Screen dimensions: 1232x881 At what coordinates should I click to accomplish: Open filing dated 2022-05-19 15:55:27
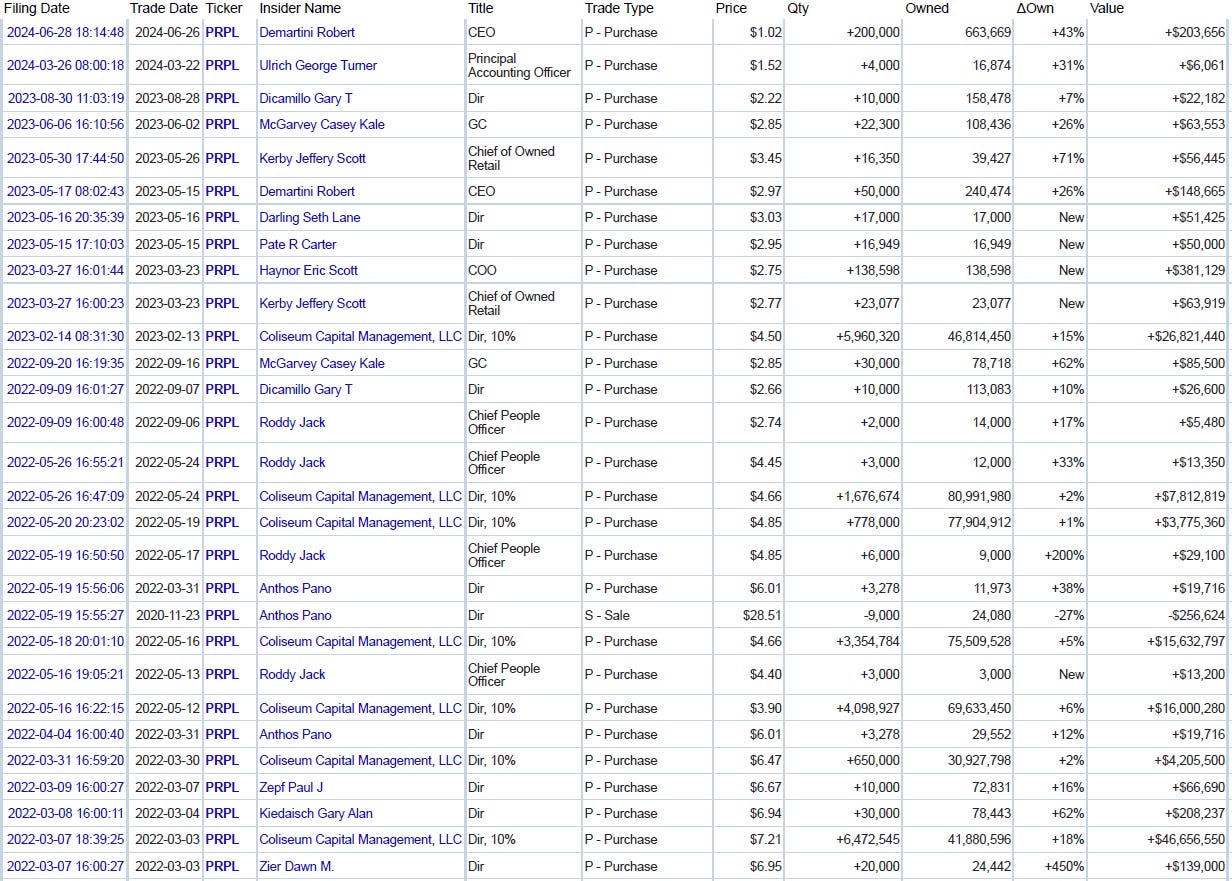[x=66, y=615]
